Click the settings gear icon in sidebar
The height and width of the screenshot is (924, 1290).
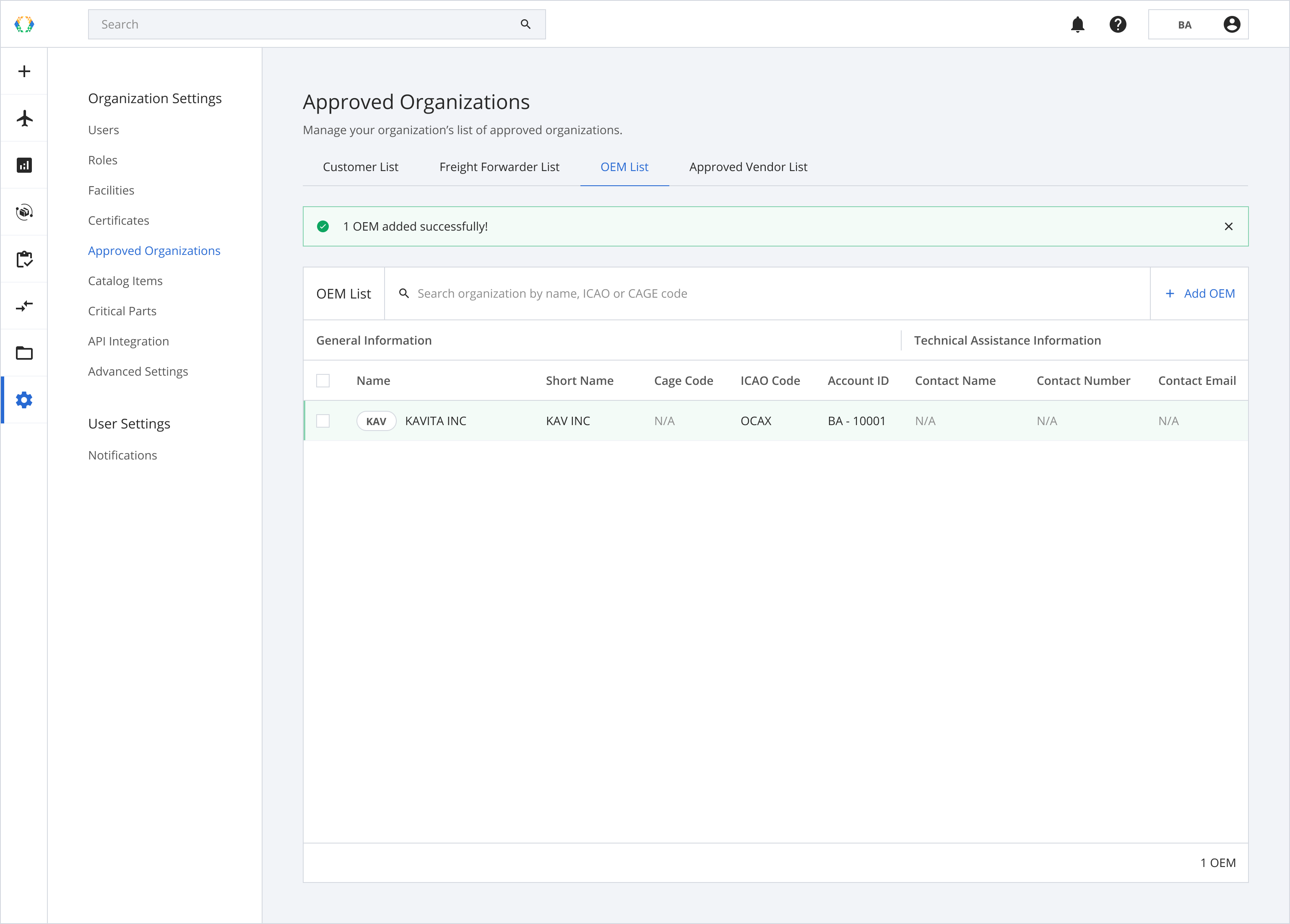point(24,400)
